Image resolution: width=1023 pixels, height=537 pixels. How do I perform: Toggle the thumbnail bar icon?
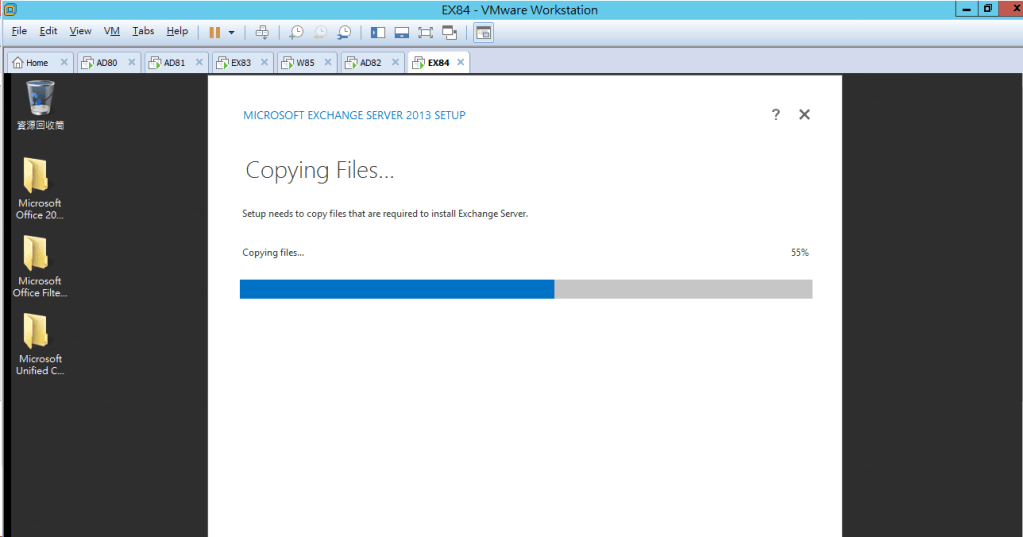[401, 32]
